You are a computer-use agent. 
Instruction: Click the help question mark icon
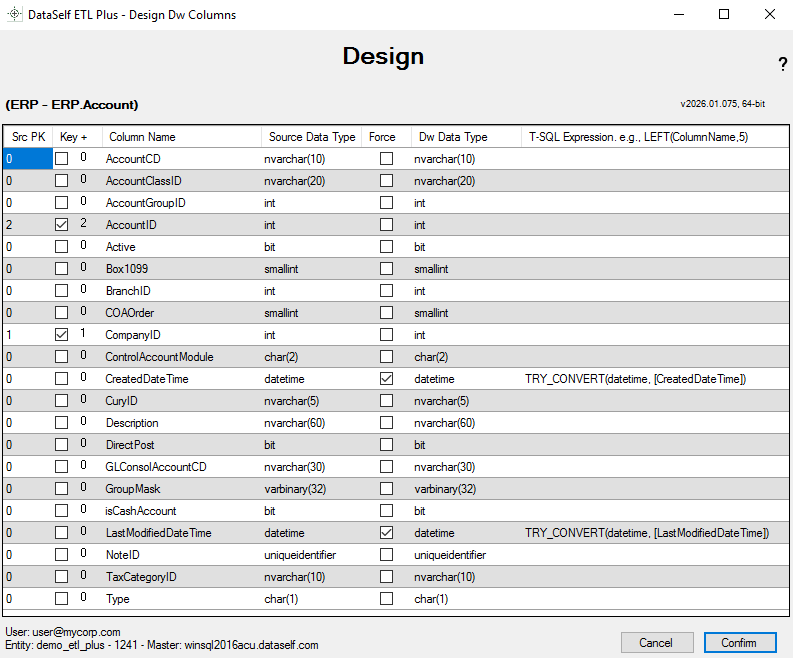pos(782,65)
